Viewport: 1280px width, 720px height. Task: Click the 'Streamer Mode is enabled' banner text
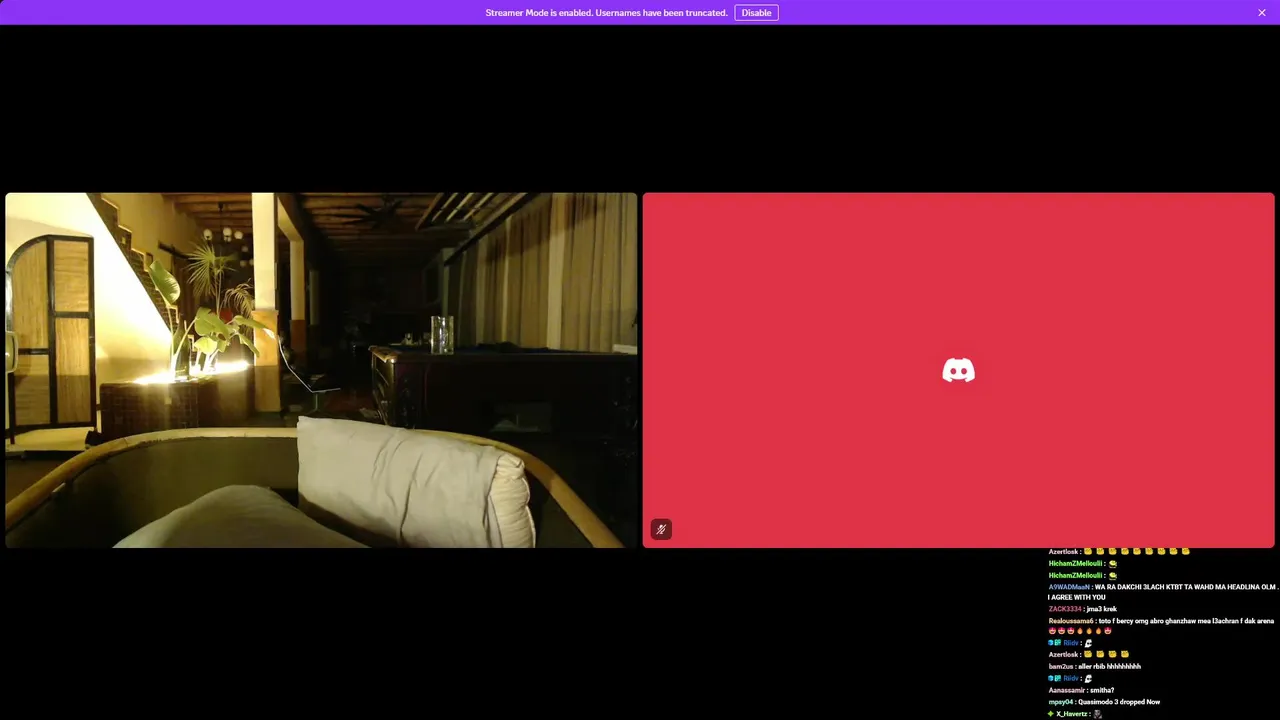(x=606, y=13)
